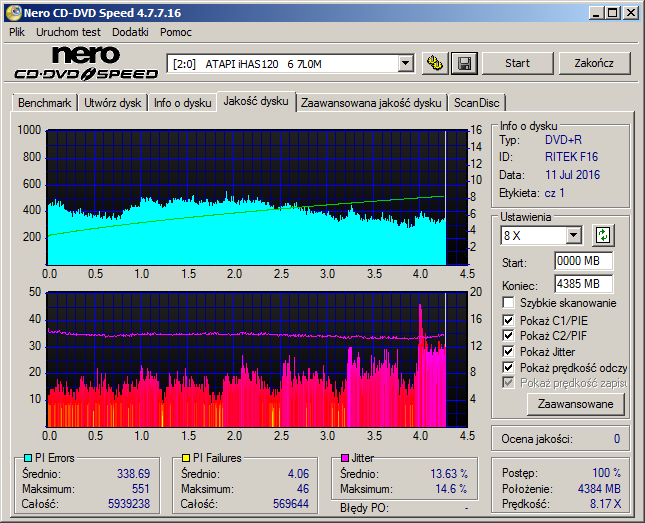Click the Zaawansowane button
The width and height of the screenshot is (645, 523).
pyautogui.click(x=575, y=404)
